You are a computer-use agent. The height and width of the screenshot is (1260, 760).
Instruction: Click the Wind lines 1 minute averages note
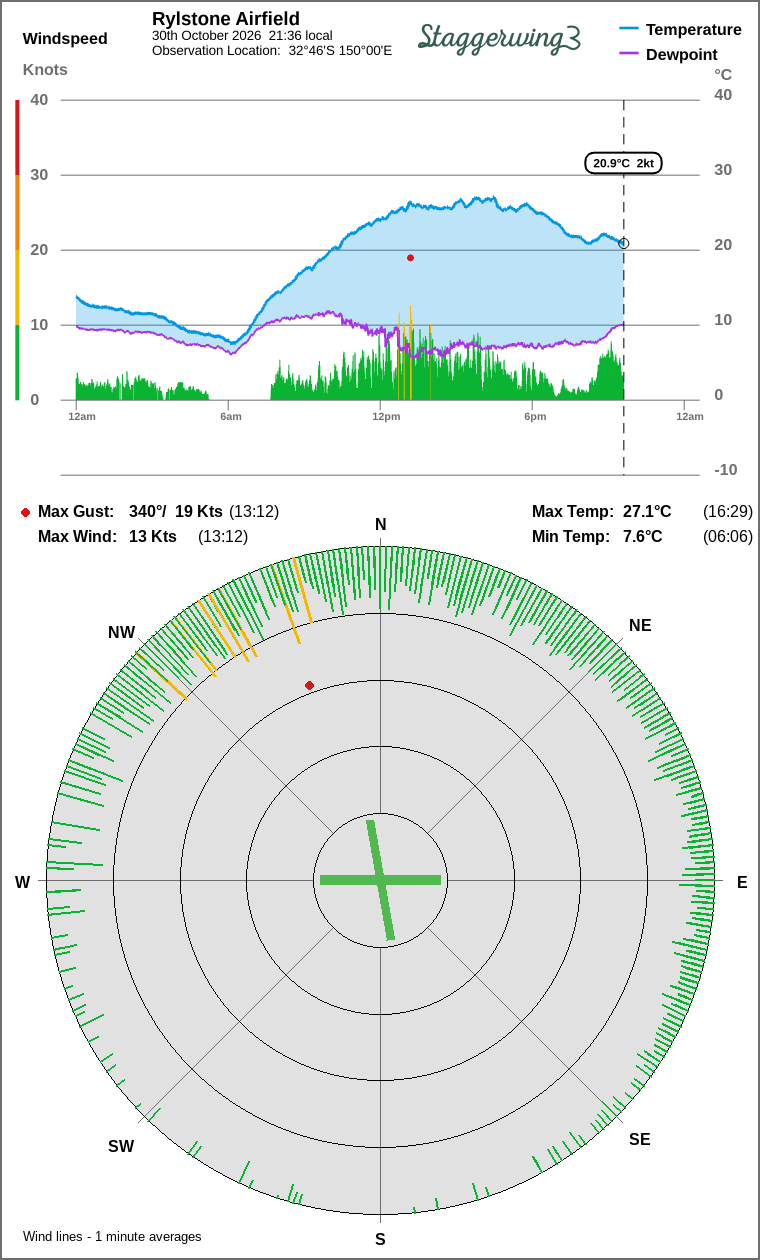click(x=112, y=1237)
